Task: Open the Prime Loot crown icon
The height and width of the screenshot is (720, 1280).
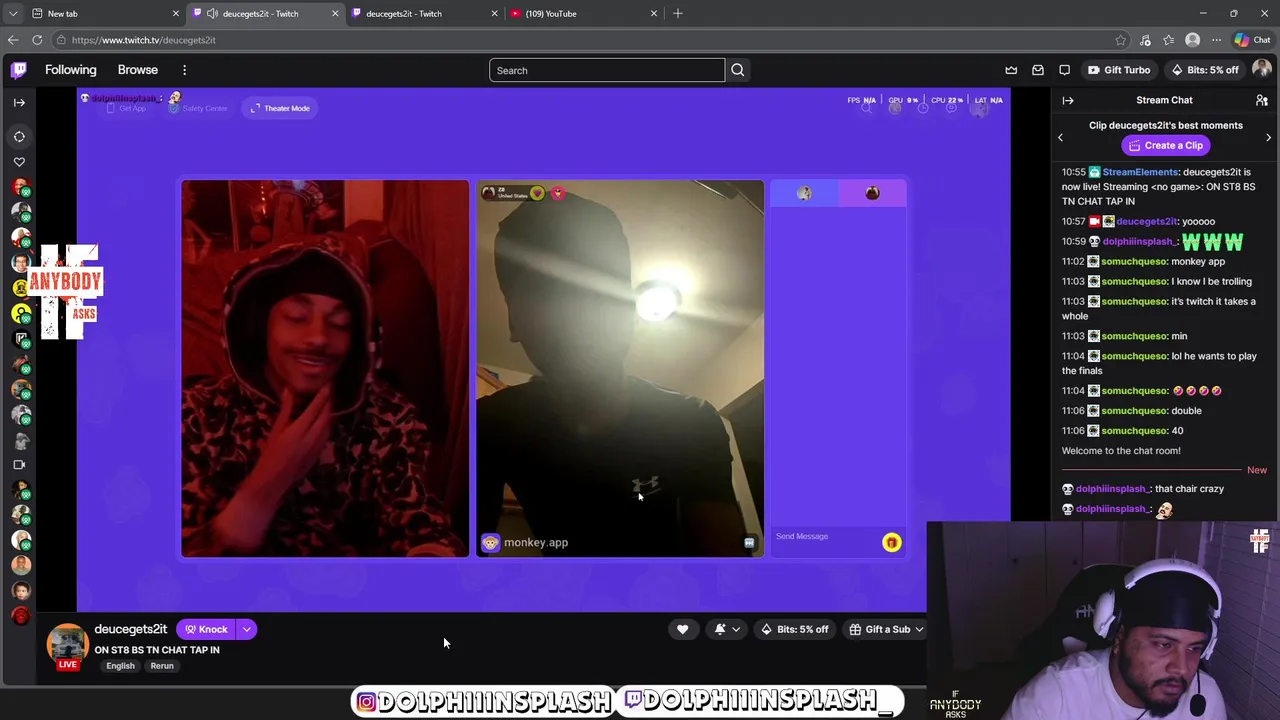Action: click(1011, 70)
